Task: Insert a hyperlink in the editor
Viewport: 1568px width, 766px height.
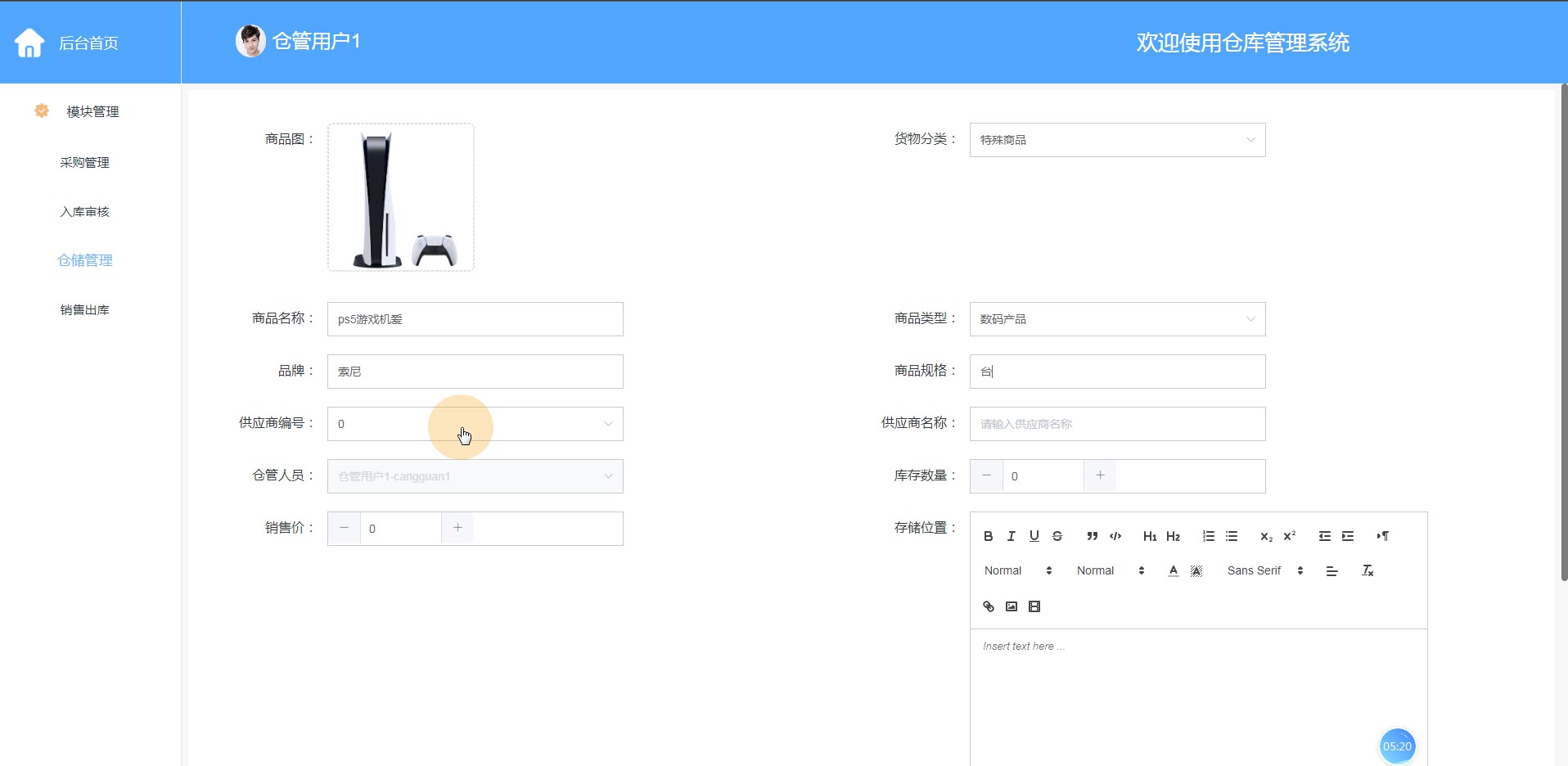Action: click(988, 606)
